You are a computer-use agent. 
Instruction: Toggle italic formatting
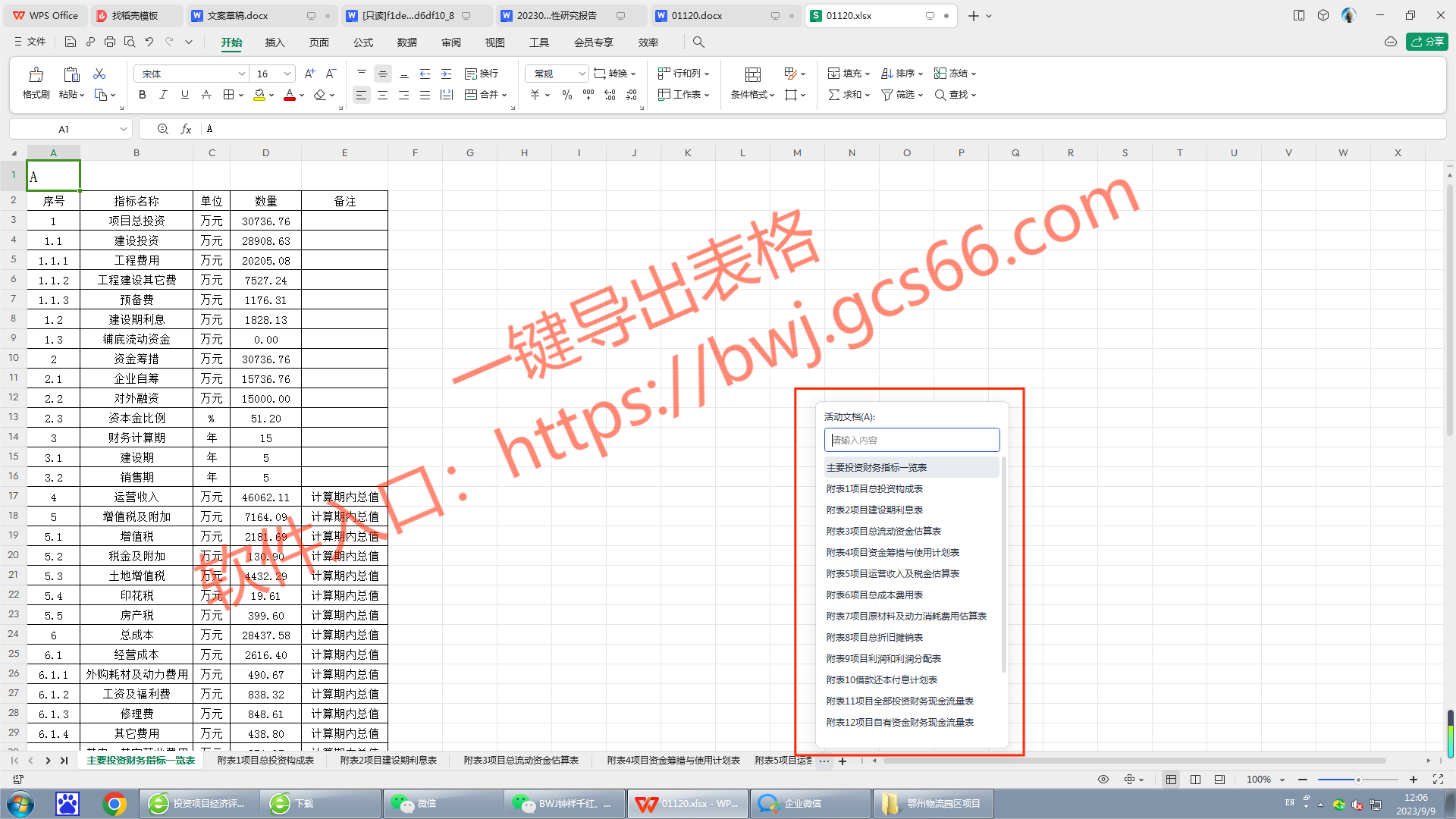[x=162, y=95]
